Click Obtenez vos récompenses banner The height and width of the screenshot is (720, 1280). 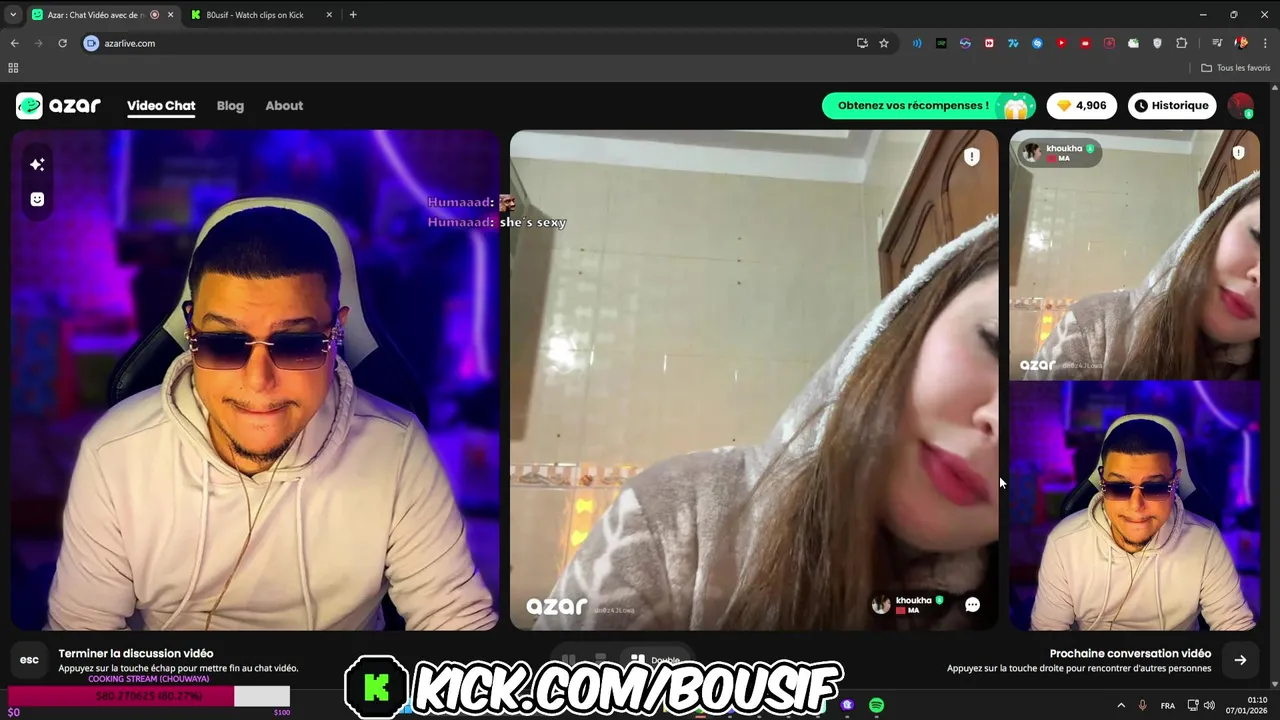[929, 106]
